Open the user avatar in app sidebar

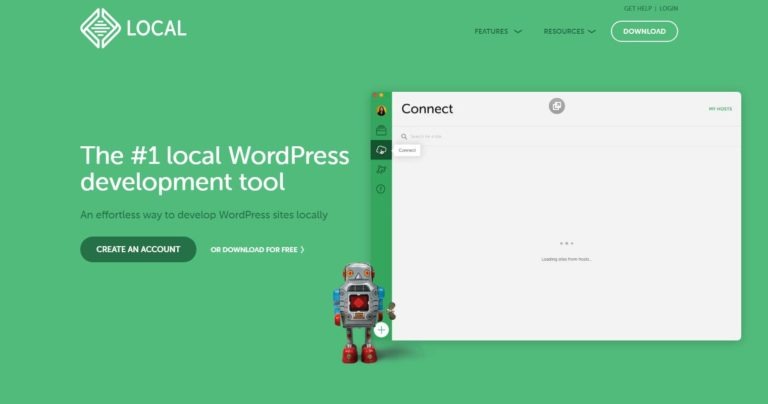(x=381, y=111)
